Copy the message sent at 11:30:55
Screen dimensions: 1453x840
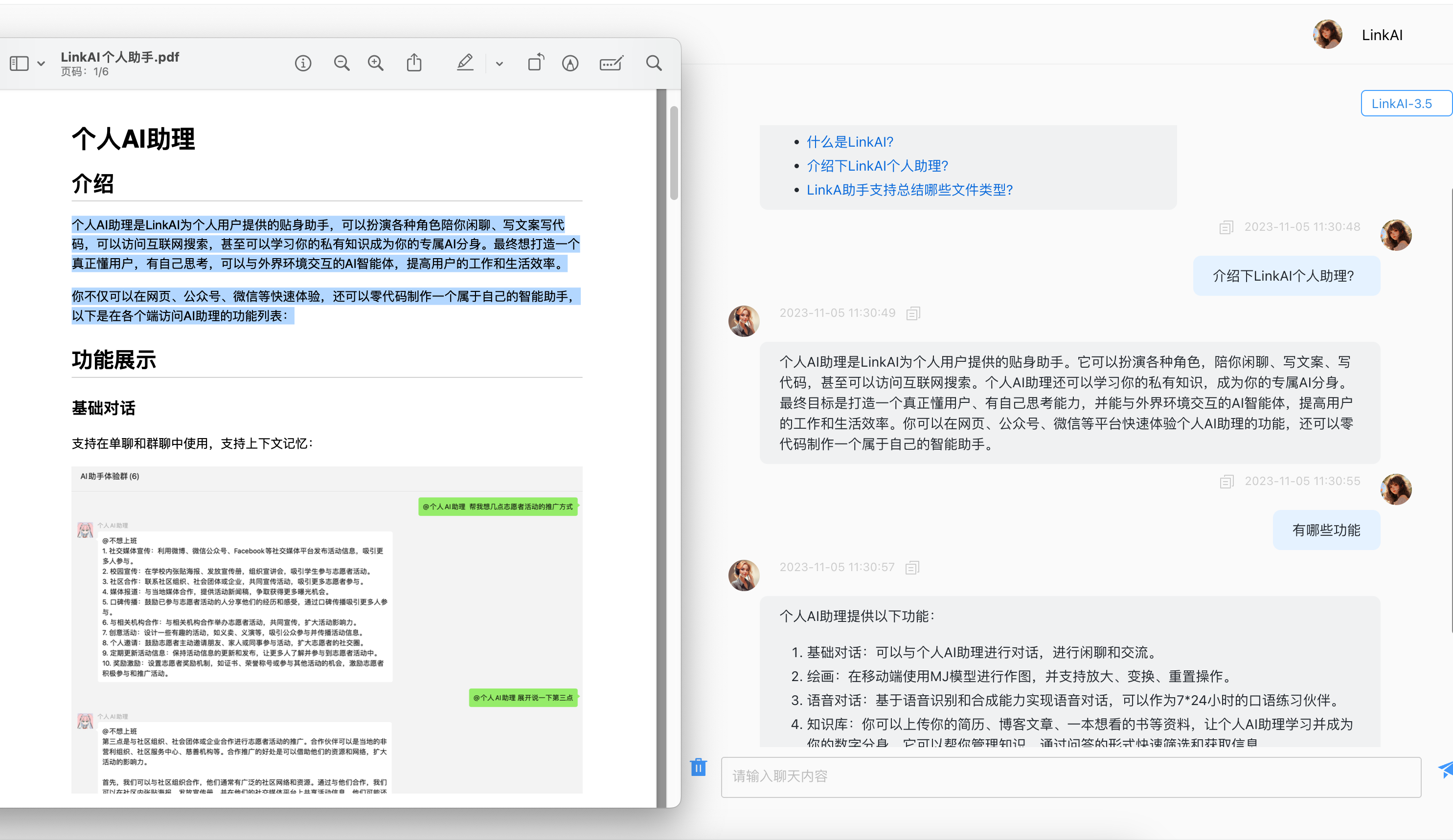(1226, 482)
